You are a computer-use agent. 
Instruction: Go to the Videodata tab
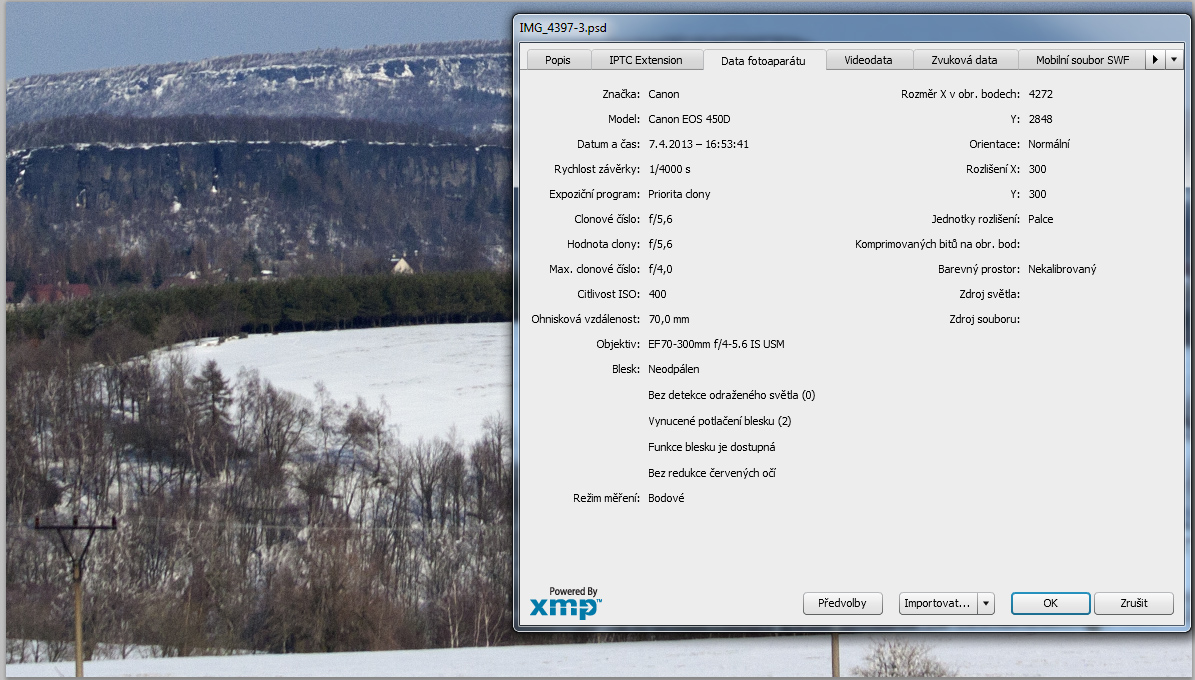pyautogui.click(x=868, y=60)
